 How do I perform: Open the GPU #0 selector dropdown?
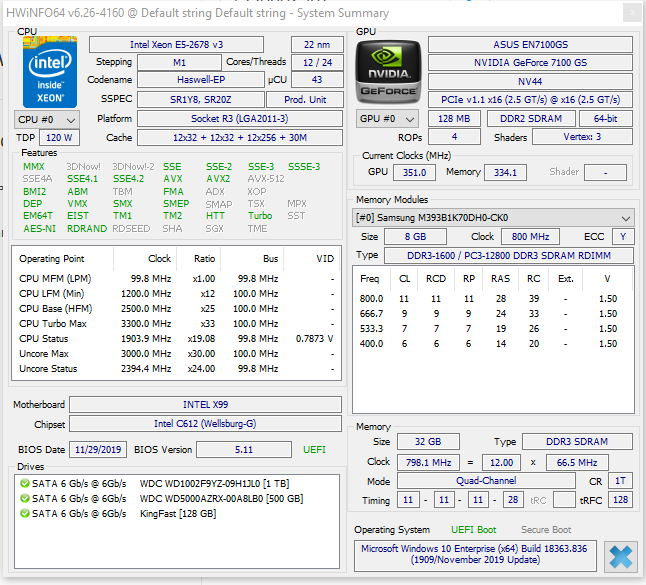[387, 119]
